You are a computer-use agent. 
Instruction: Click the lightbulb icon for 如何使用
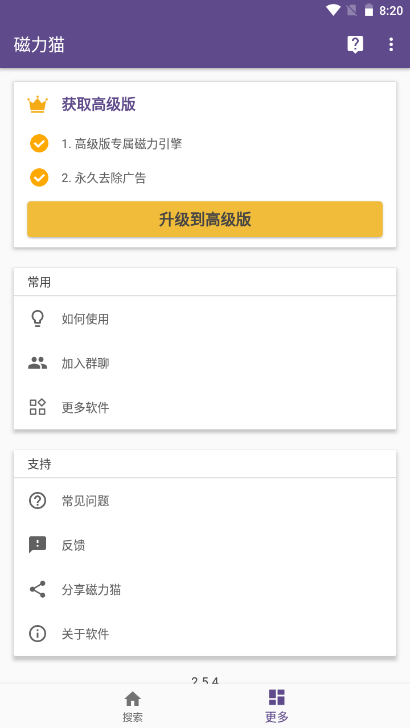[x=37, y=319]
